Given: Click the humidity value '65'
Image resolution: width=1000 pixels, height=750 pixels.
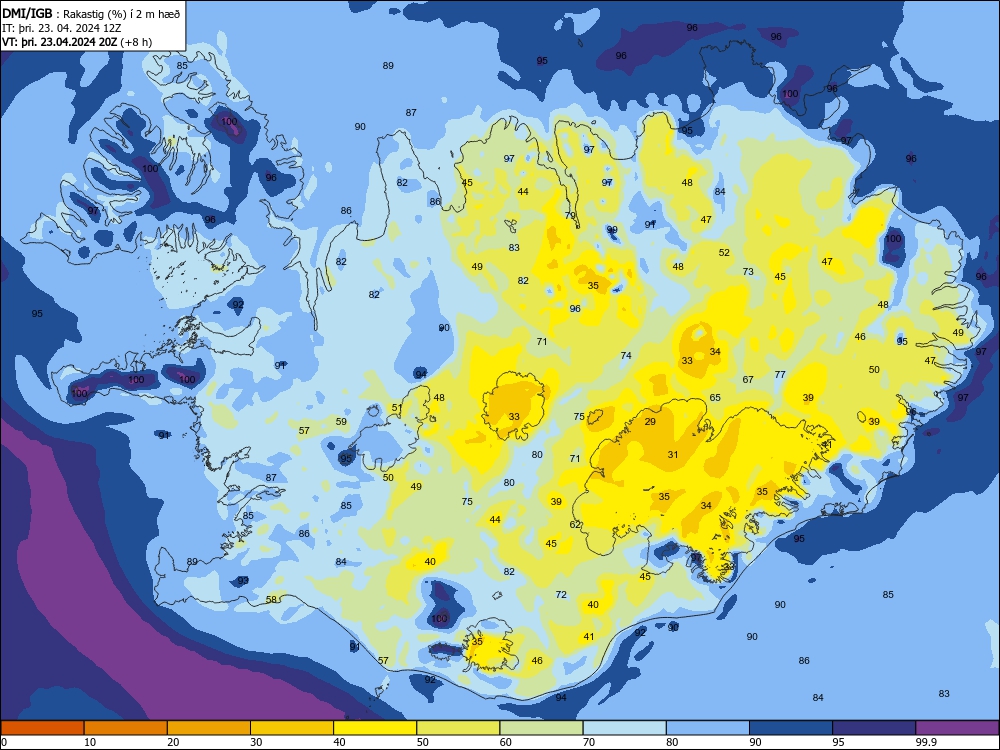Looking at the screenshot, I should point(715,397).
